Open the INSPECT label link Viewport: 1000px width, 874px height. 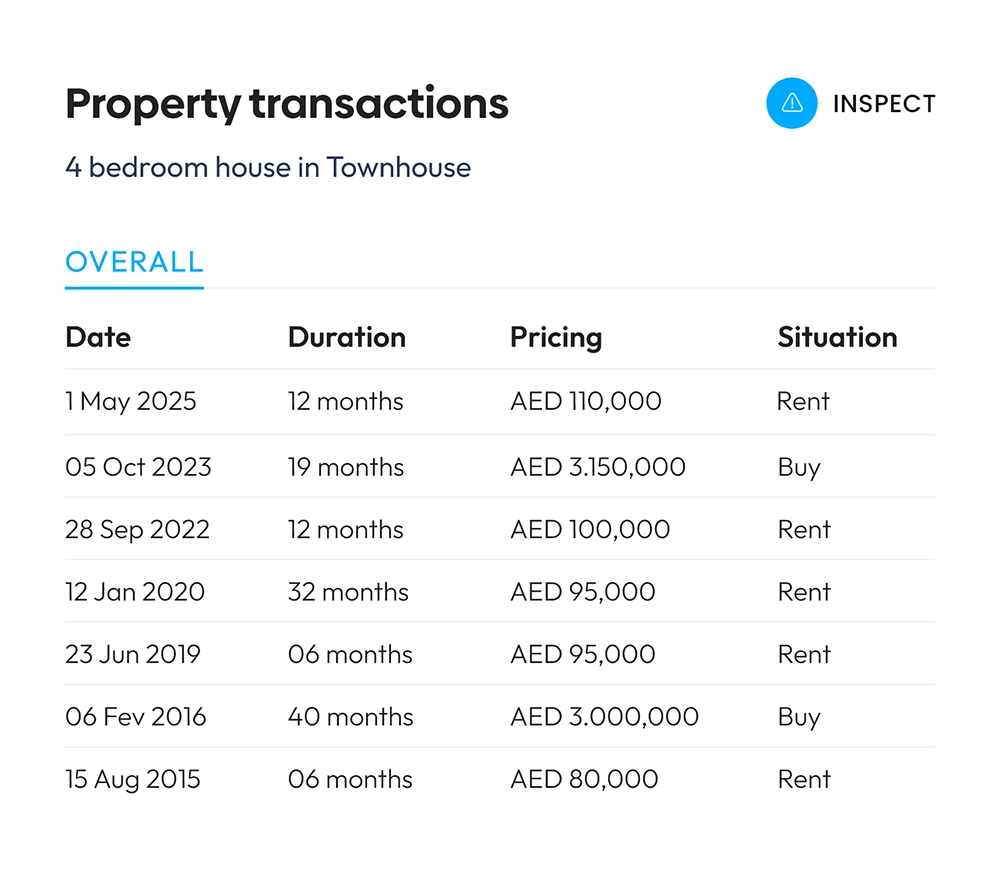click(884, 104)
